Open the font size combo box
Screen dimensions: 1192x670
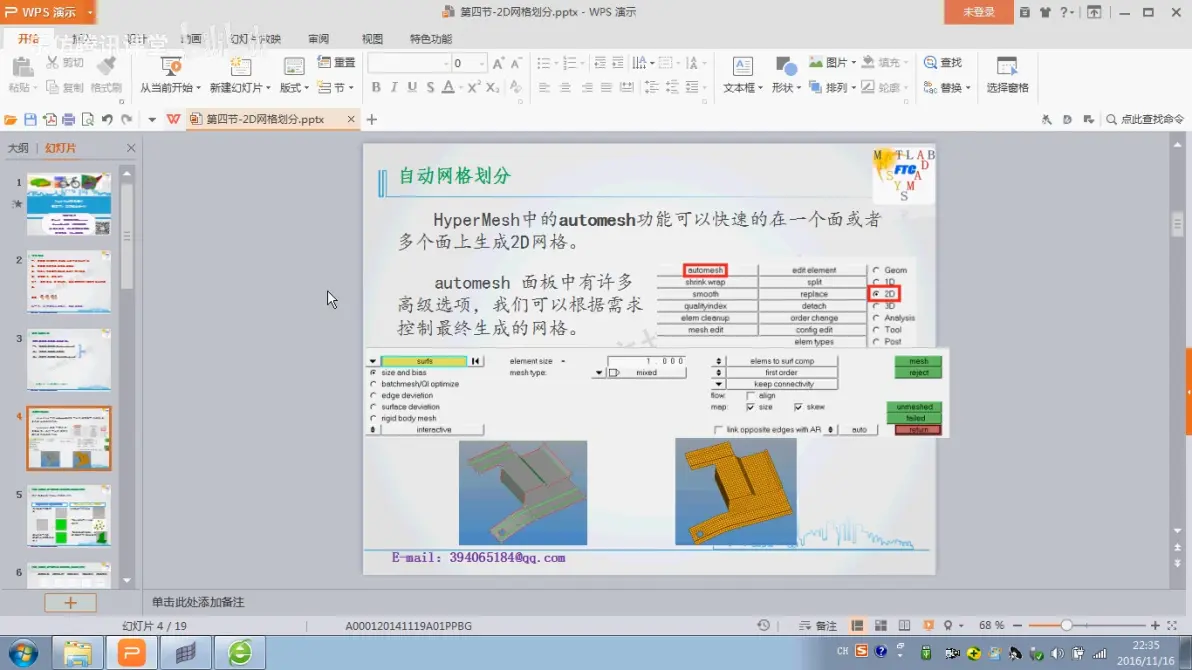pyautogui.click(x=468, y=63)
